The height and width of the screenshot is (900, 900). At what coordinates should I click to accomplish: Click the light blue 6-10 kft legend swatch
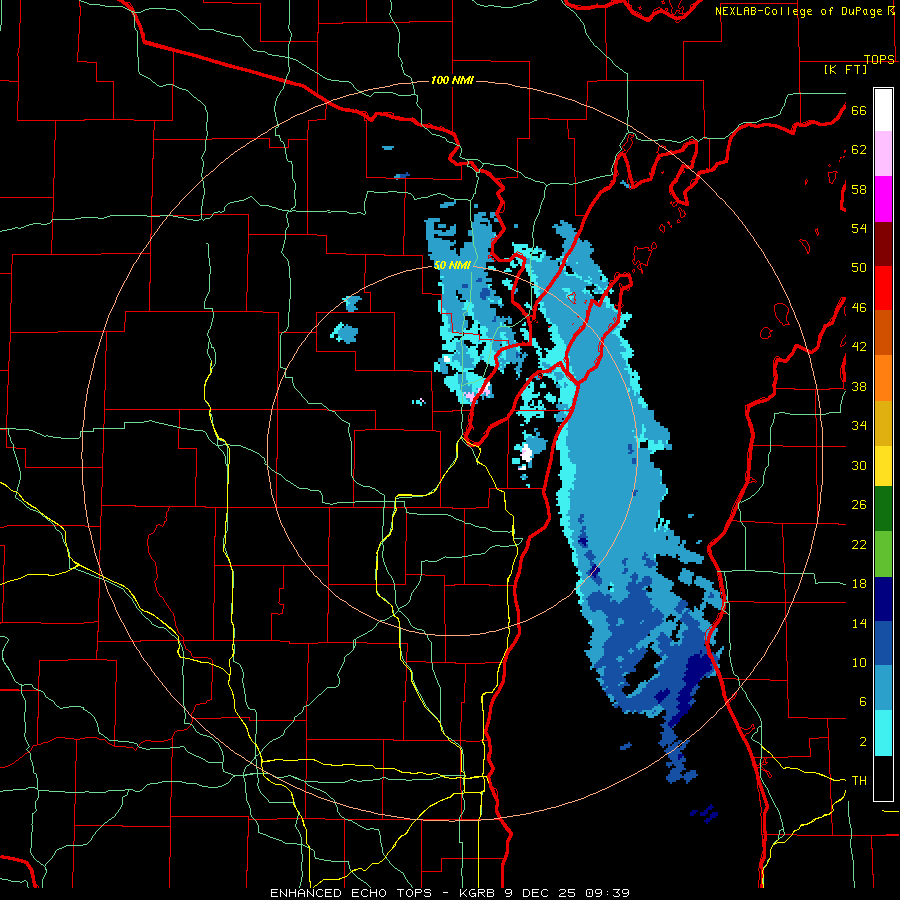[883, 688]
